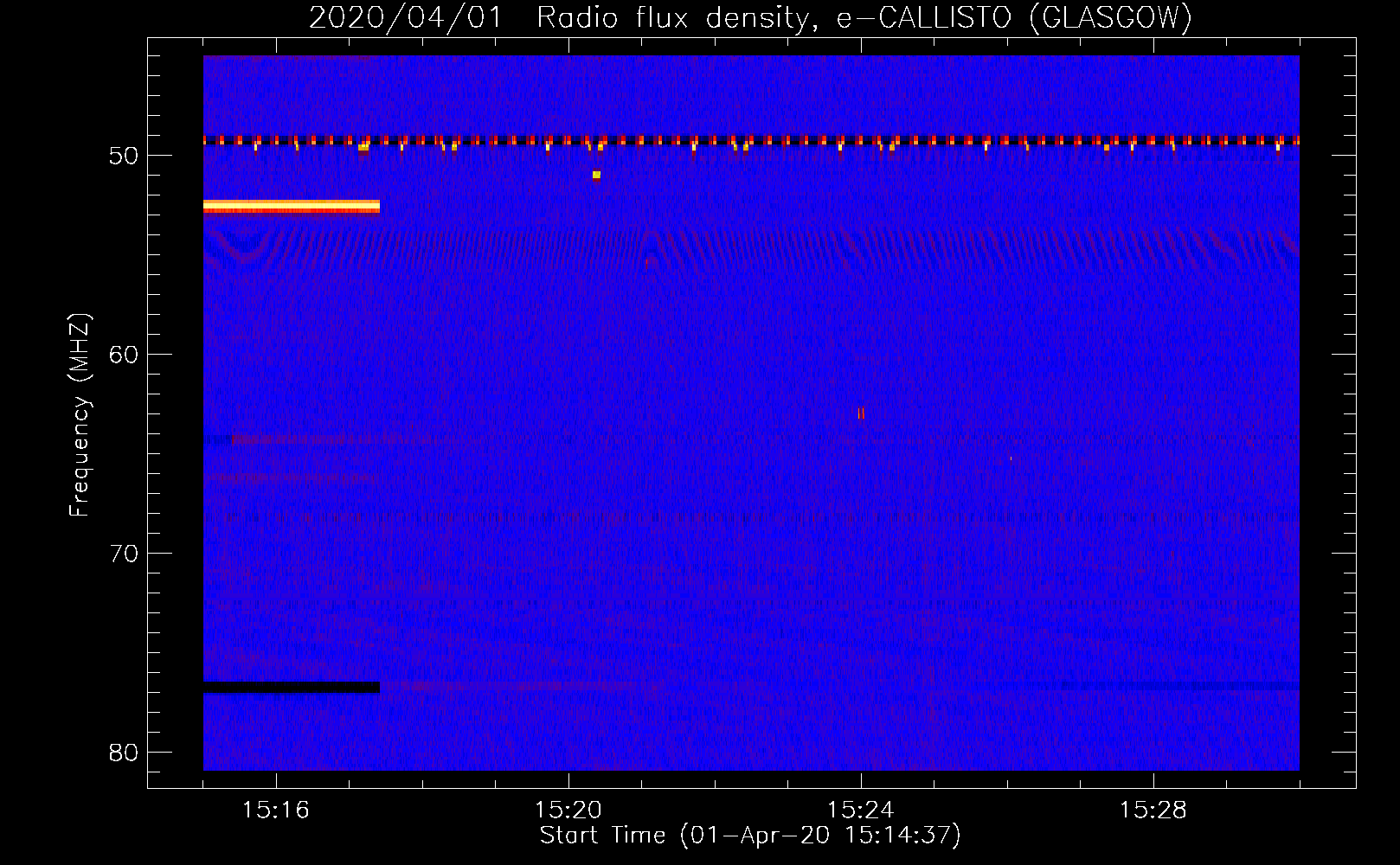Click the 80 frequency tick label
Image resolution: width=1400 pixels, height=865 pixels.
coord(125,753)
